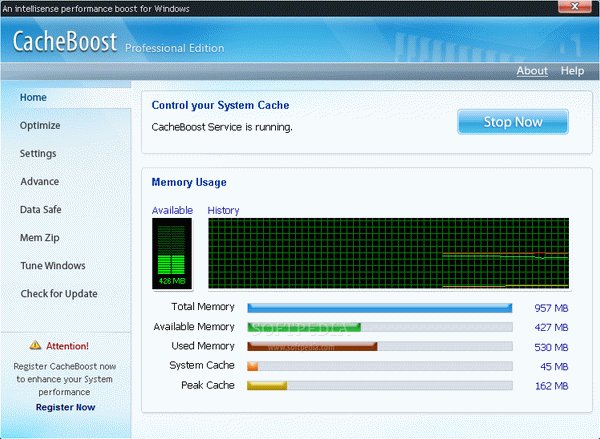
Task: Go to the Optimize page
Action: (40, 126)
